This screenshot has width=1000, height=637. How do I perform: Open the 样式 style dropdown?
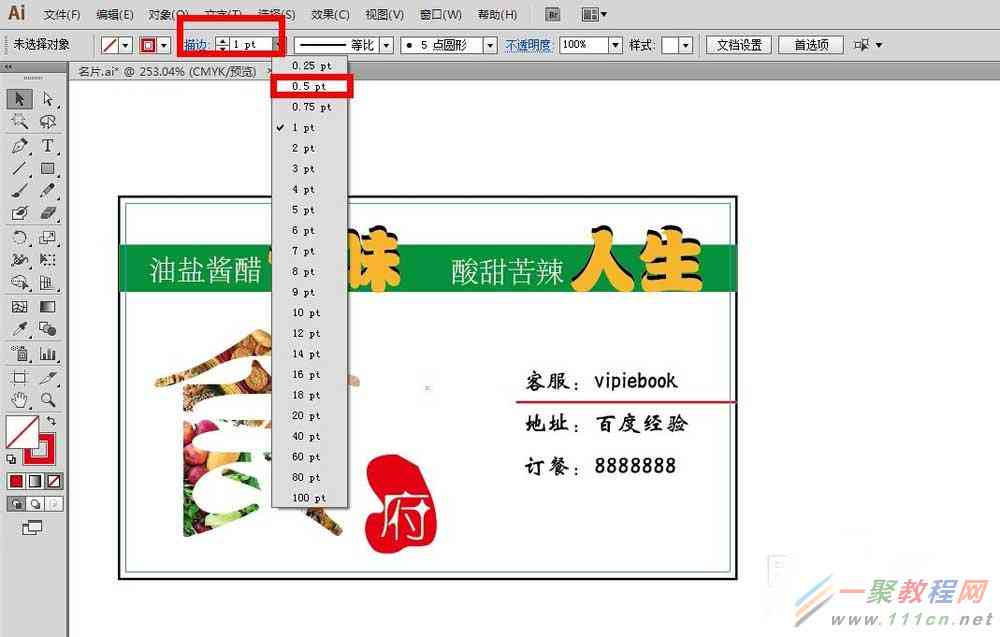coord(686,45)
